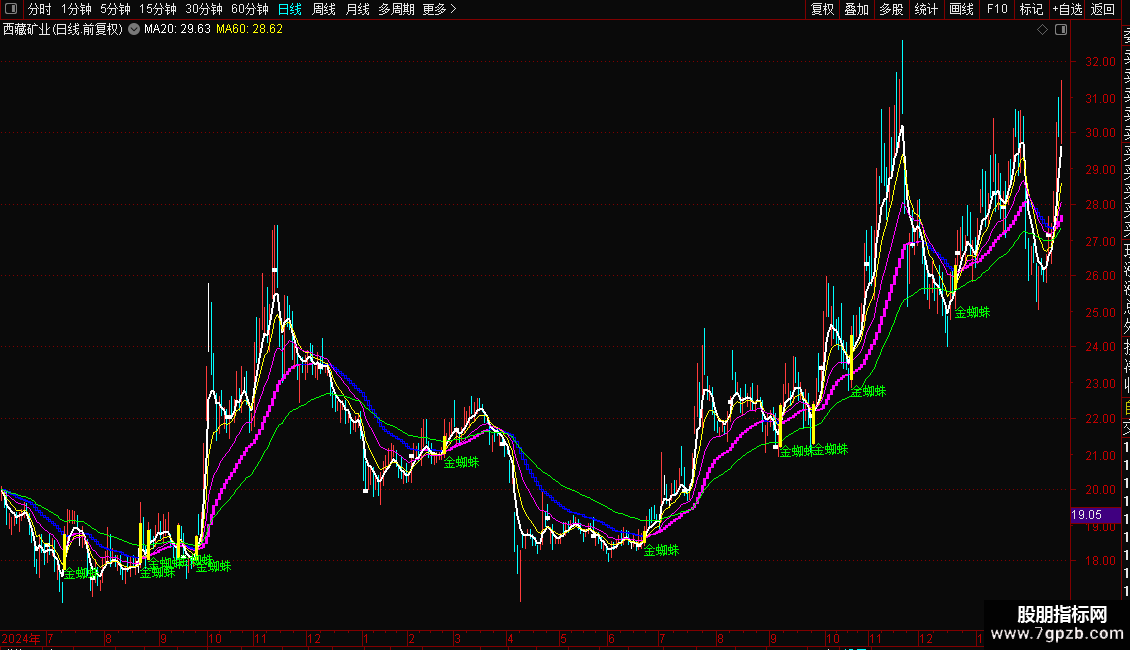Click the 西藏矿业(日线.前复权) chart title
The width and height of the screenshot is (1130, 650).
click(x=63, y=30)
